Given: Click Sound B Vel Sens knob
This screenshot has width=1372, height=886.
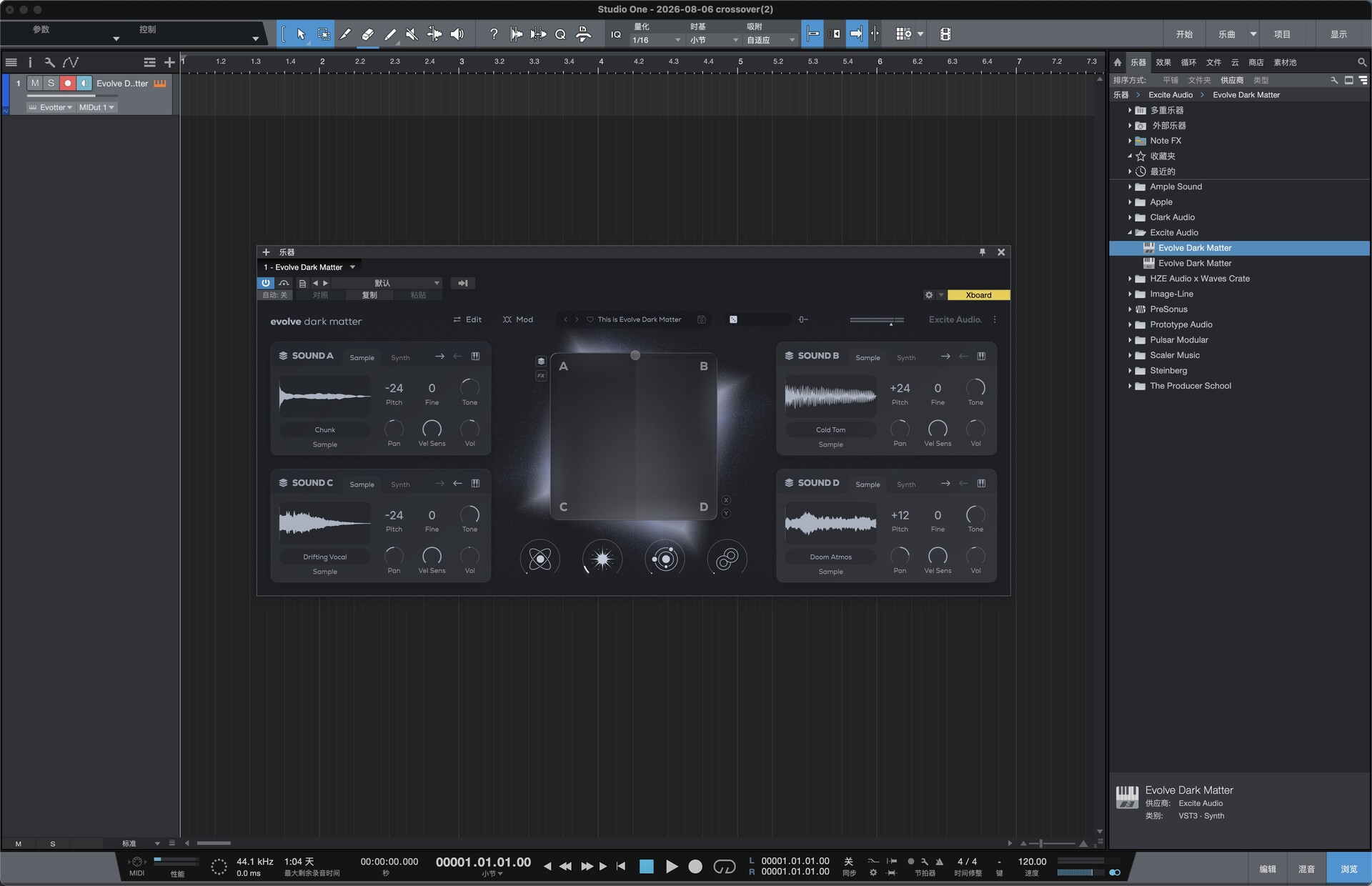Looking at the screenshot, I should pyautogui.click(x=938, y=429).
